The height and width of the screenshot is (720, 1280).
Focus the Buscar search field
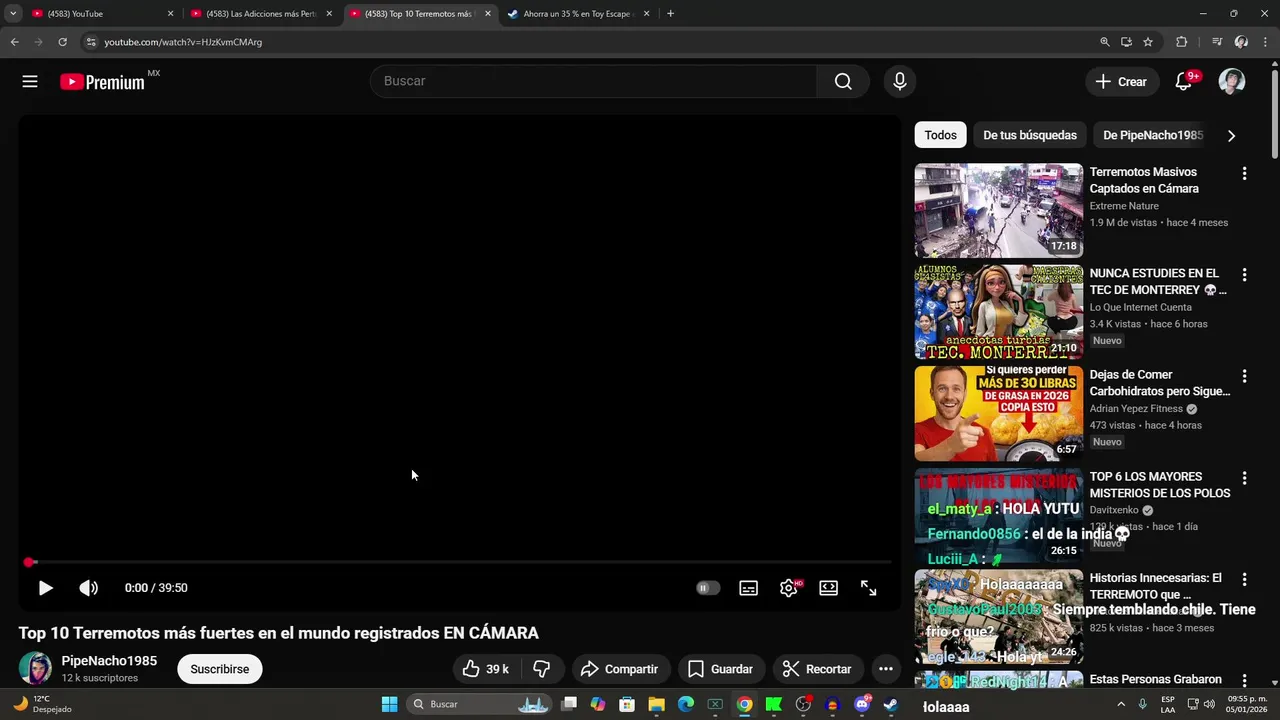[x=594, y=81]
